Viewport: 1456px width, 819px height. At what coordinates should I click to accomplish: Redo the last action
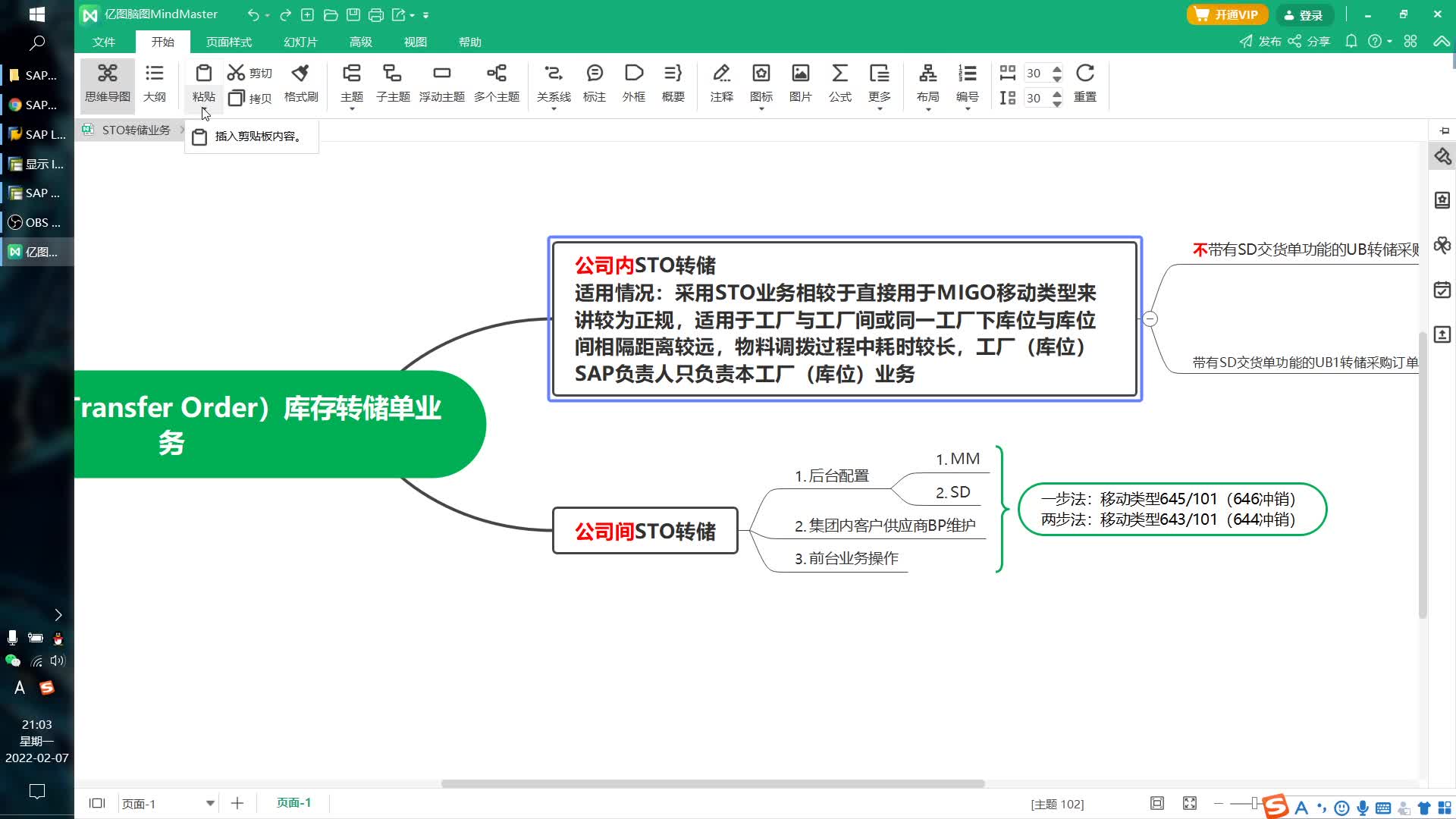click(x=285, y=14)
